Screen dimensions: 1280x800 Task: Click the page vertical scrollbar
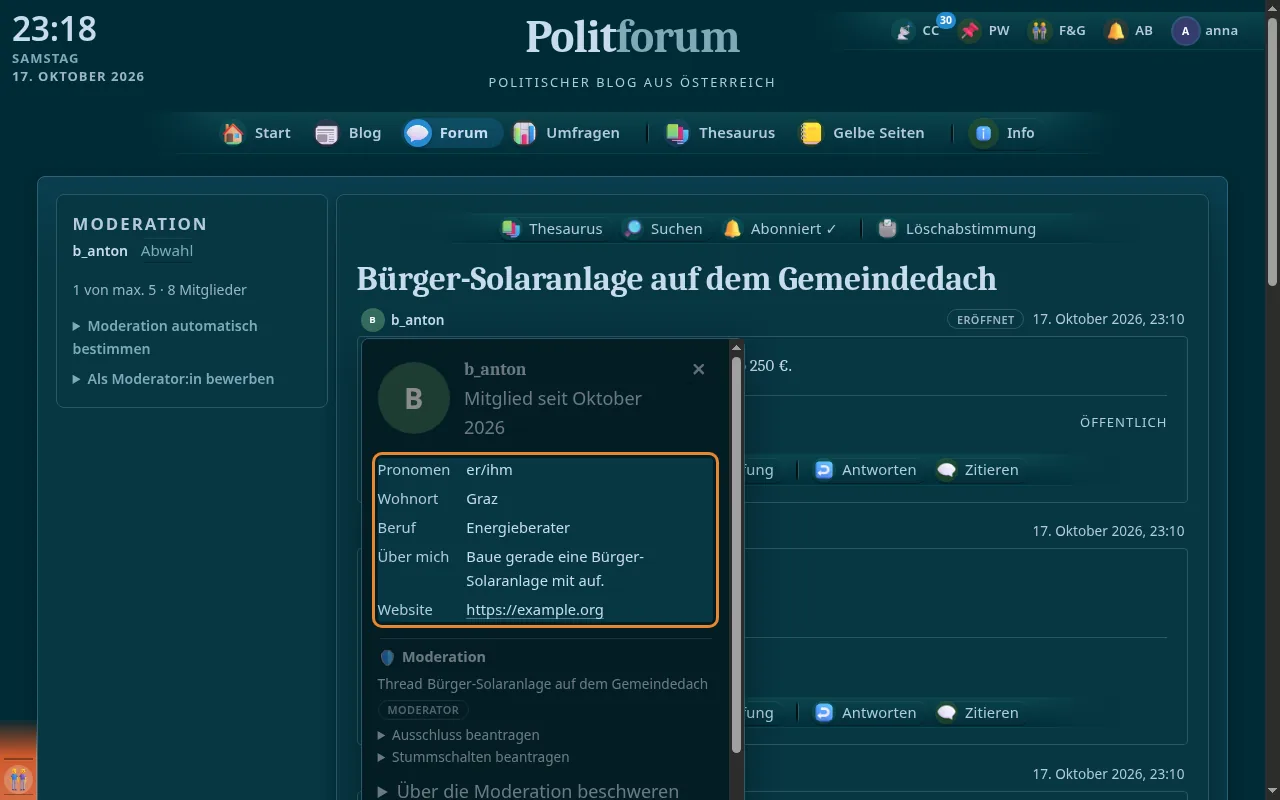tap(1272, 150)
